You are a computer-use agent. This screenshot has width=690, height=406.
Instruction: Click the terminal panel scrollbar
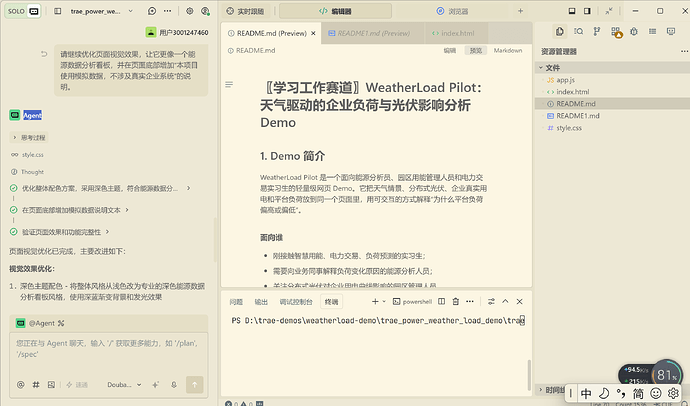coord(529,375)
